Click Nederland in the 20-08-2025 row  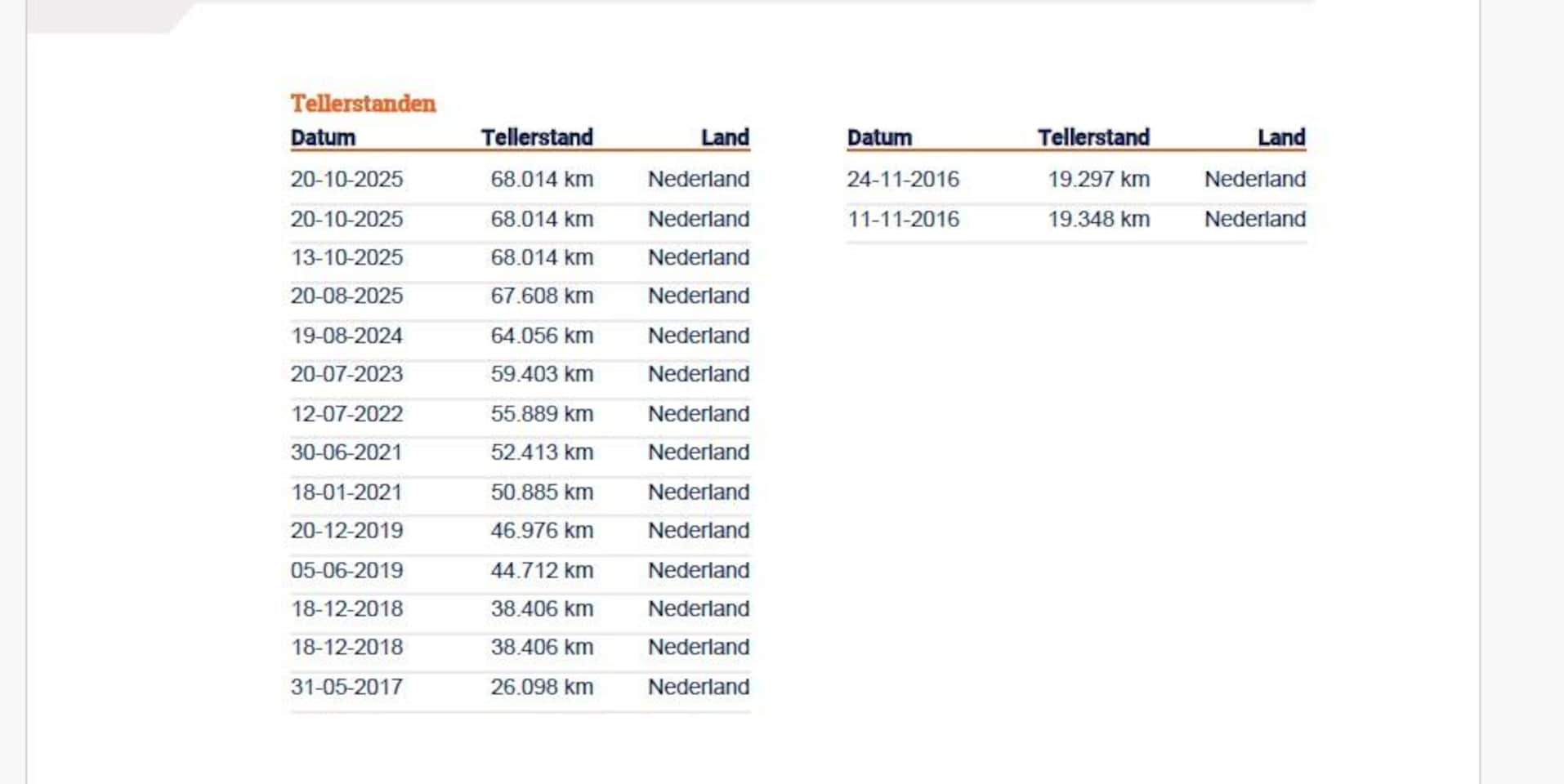pyautogui.click(x=699, y=296)
